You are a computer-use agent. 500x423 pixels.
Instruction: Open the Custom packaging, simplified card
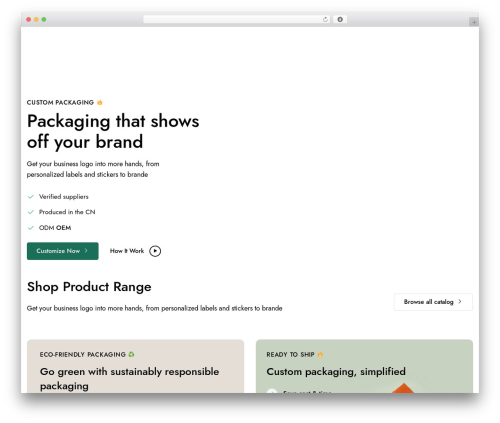tap(364, 366)
